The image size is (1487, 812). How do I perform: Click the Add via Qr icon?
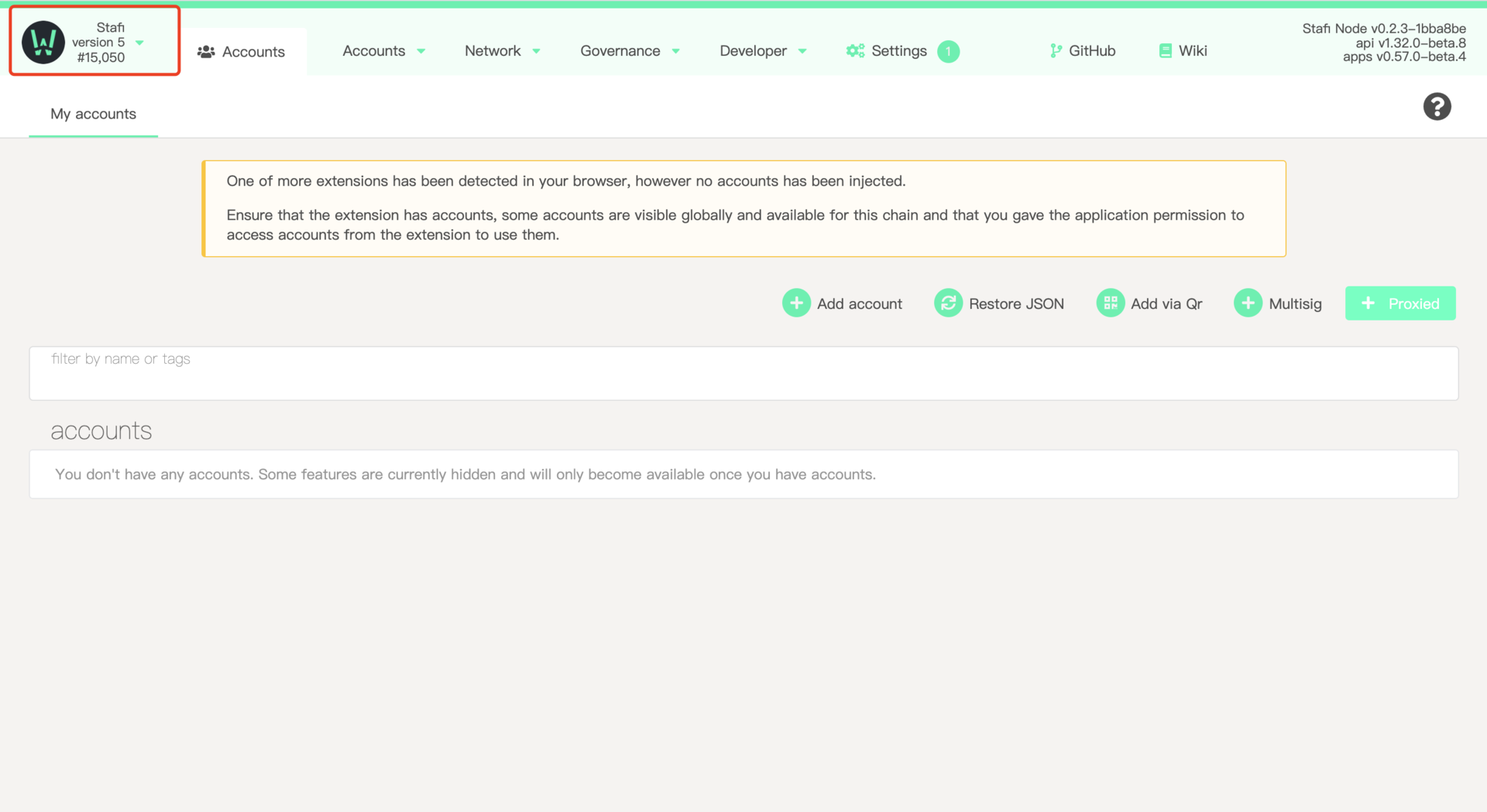click(1110, 303)
